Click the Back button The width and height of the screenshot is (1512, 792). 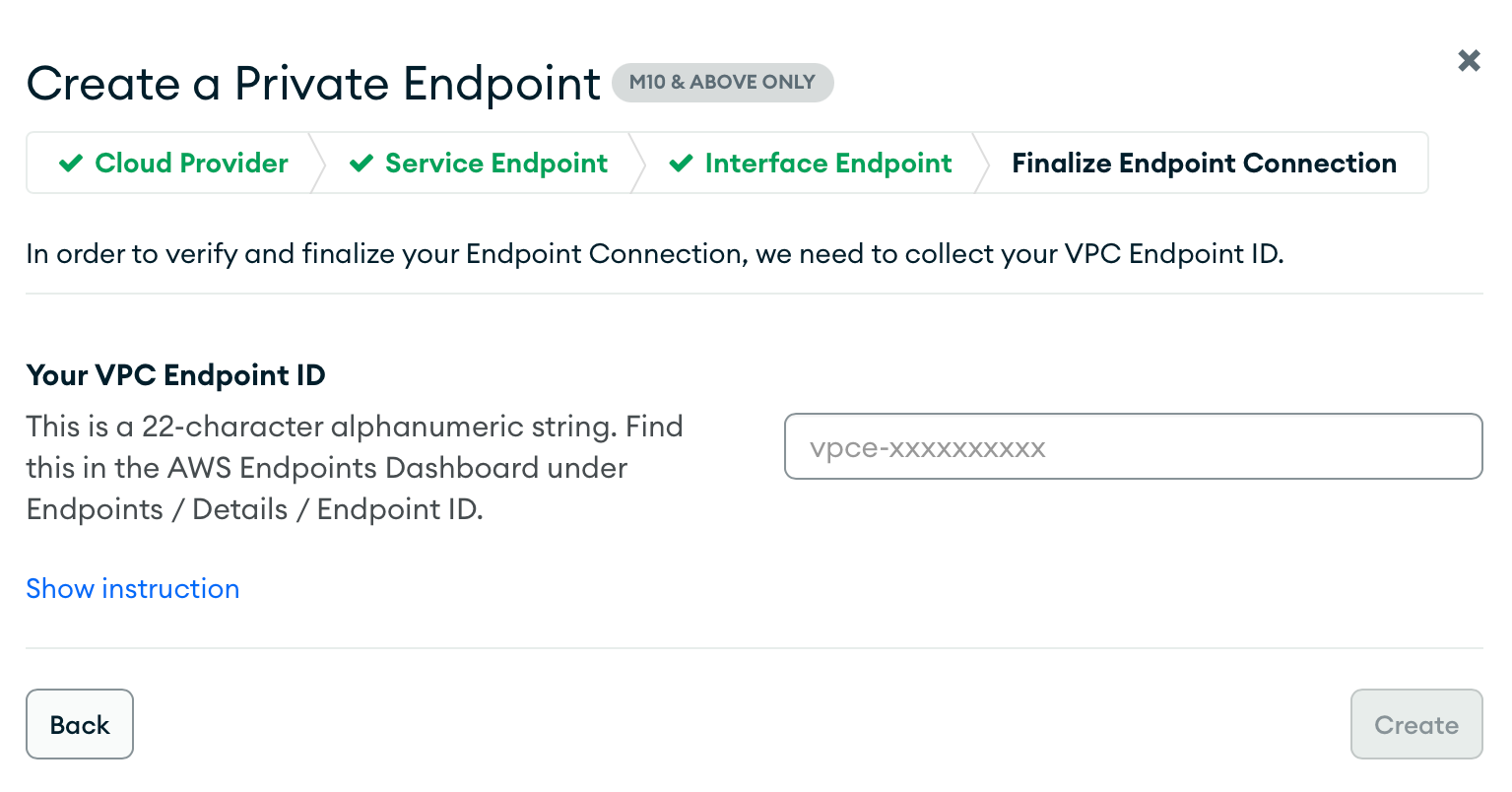pyautogui.click(x=79, y=724)
